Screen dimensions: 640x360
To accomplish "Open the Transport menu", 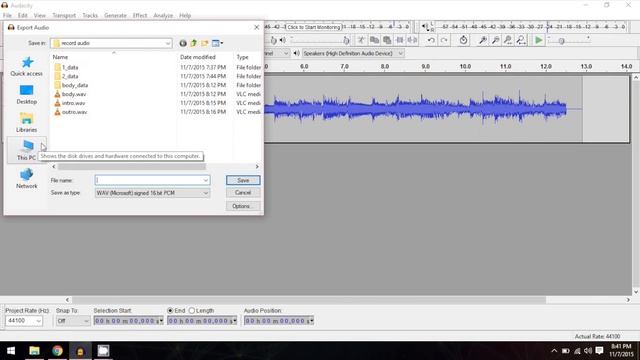I will point(64,16).
